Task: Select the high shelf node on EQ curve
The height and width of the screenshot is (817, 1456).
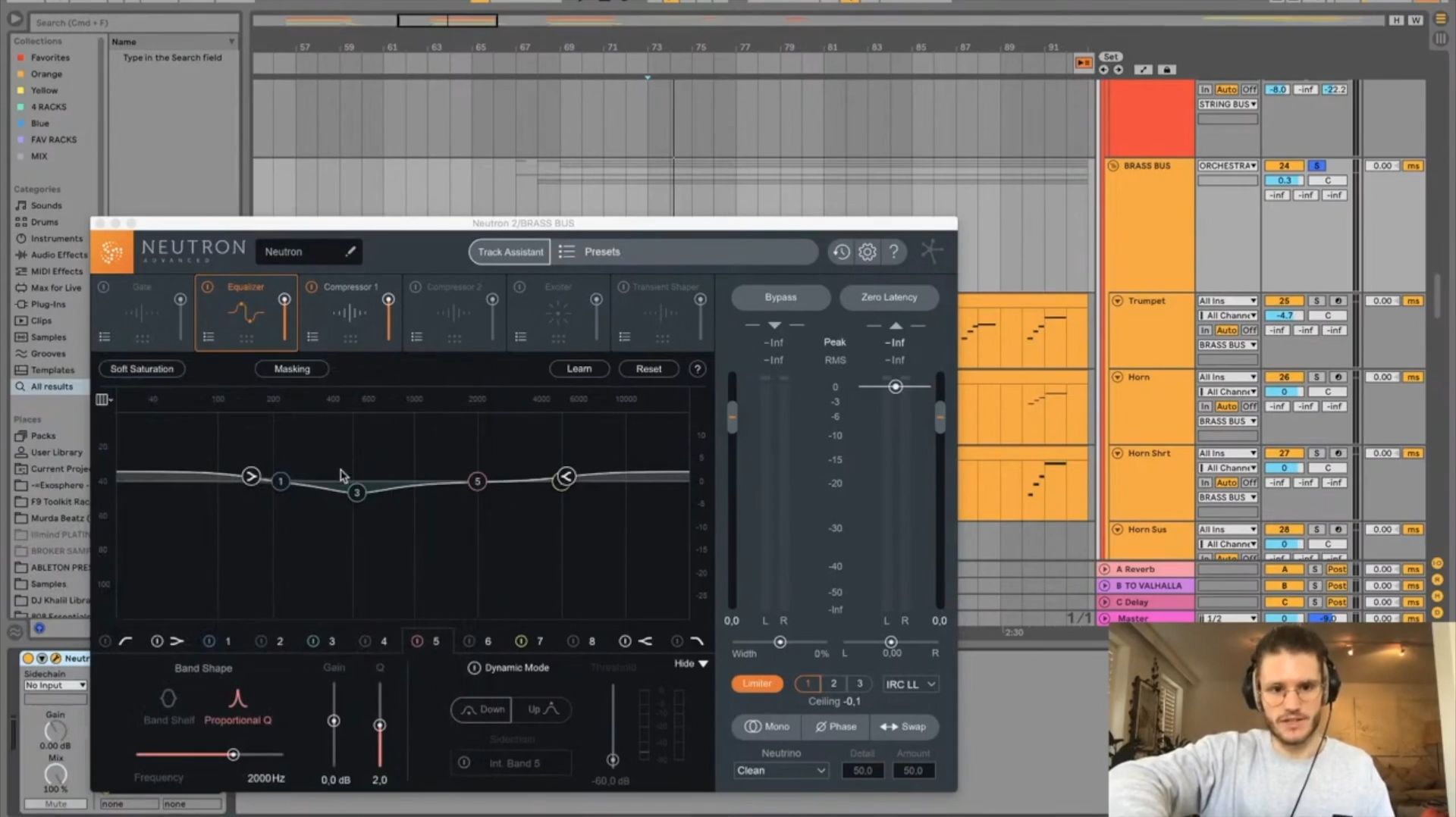Action: pyautogui.click(x=566, y=477)
